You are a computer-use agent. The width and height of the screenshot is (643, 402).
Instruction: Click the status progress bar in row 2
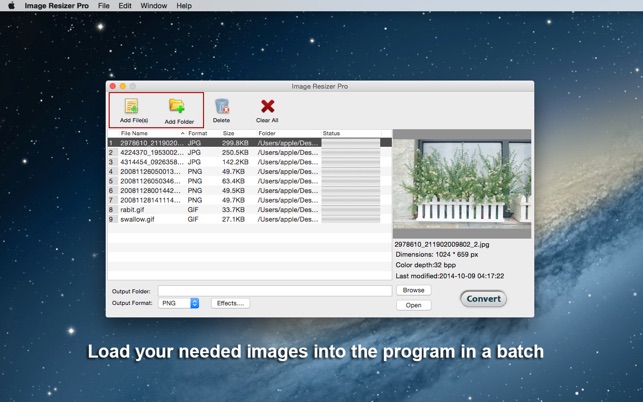[351, 152]
